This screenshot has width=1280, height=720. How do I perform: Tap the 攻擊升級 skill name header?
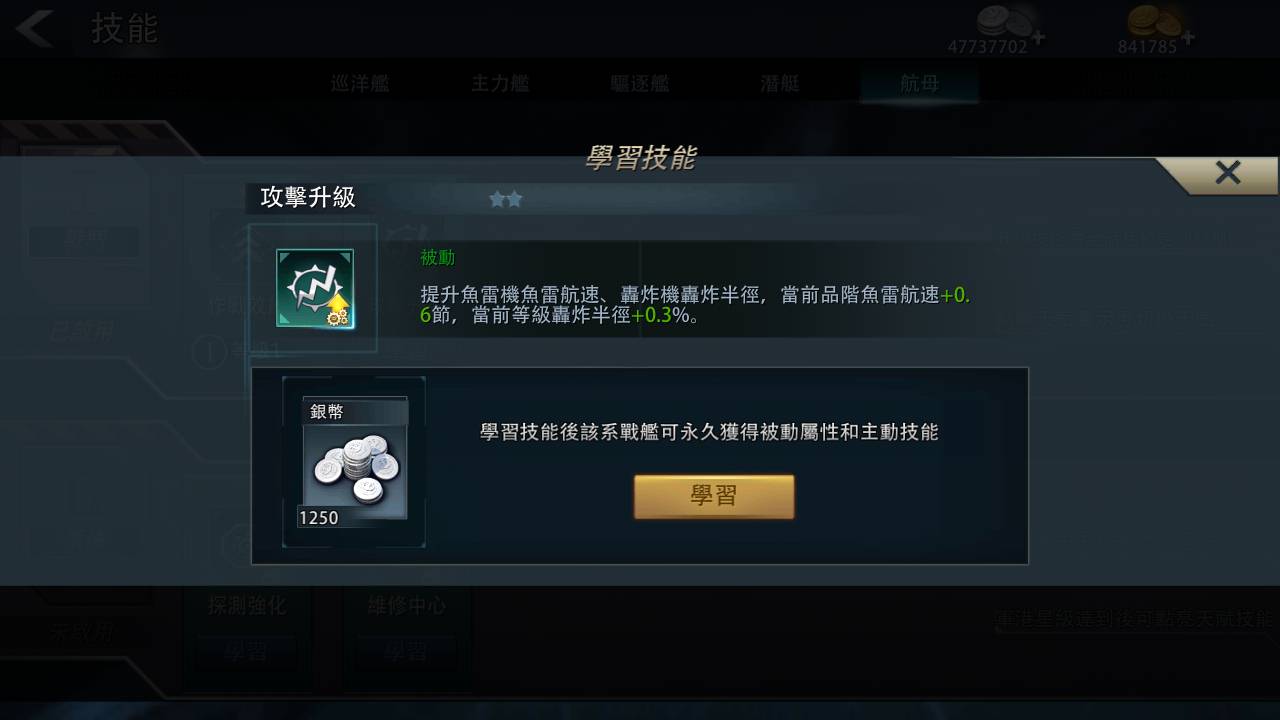point(308,198)
